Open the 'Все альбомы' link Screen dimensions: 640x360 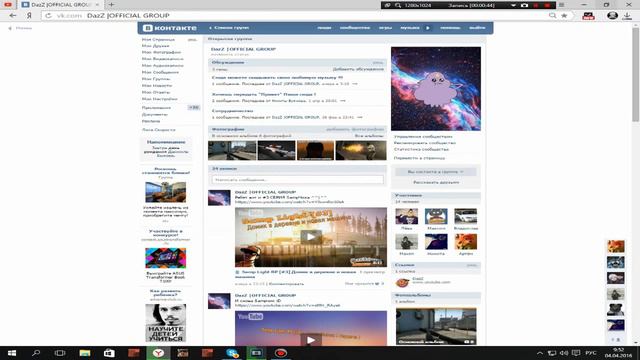[369, 136]
